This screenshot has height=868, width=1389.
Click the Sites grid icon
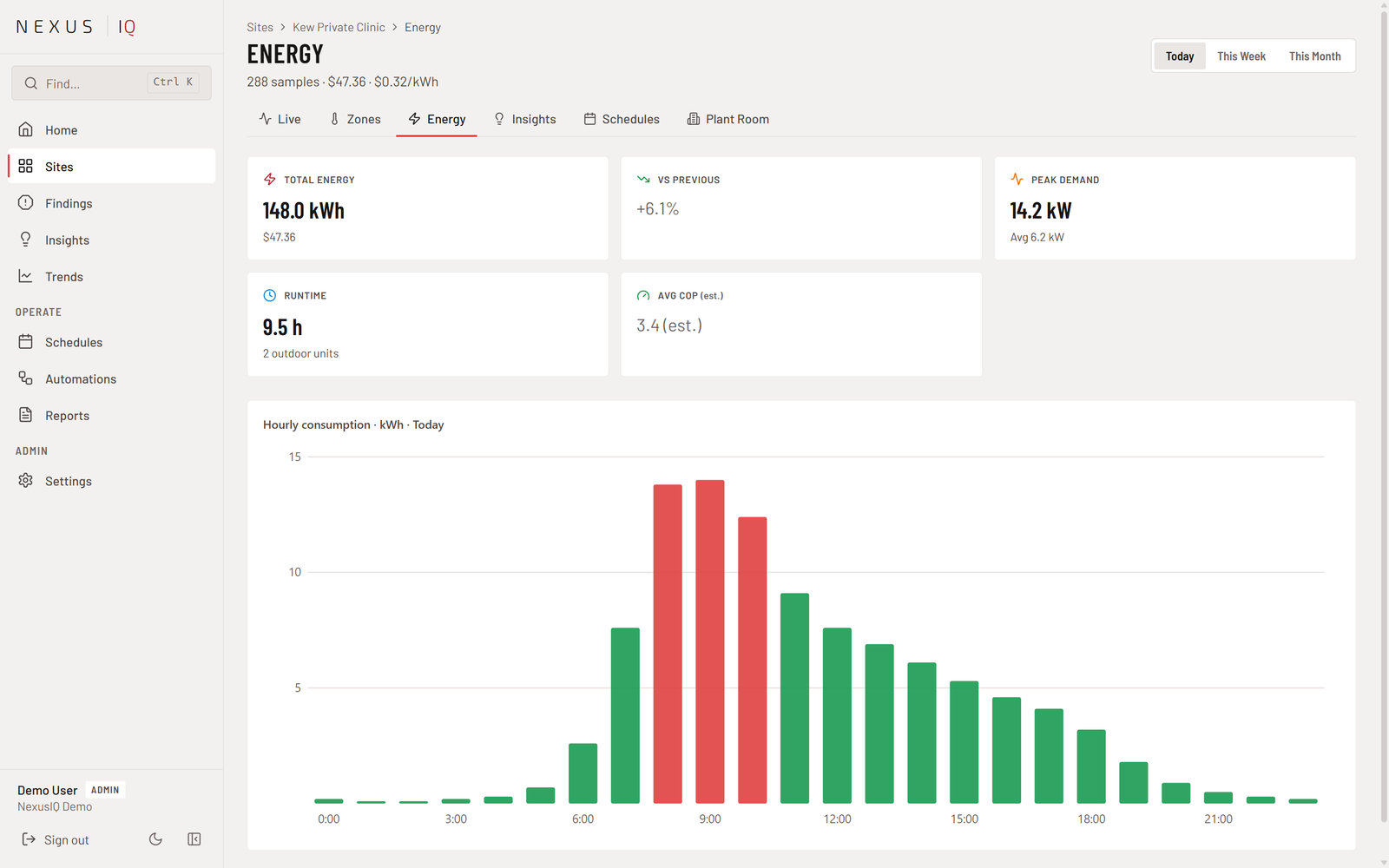(x=26, y=167)
